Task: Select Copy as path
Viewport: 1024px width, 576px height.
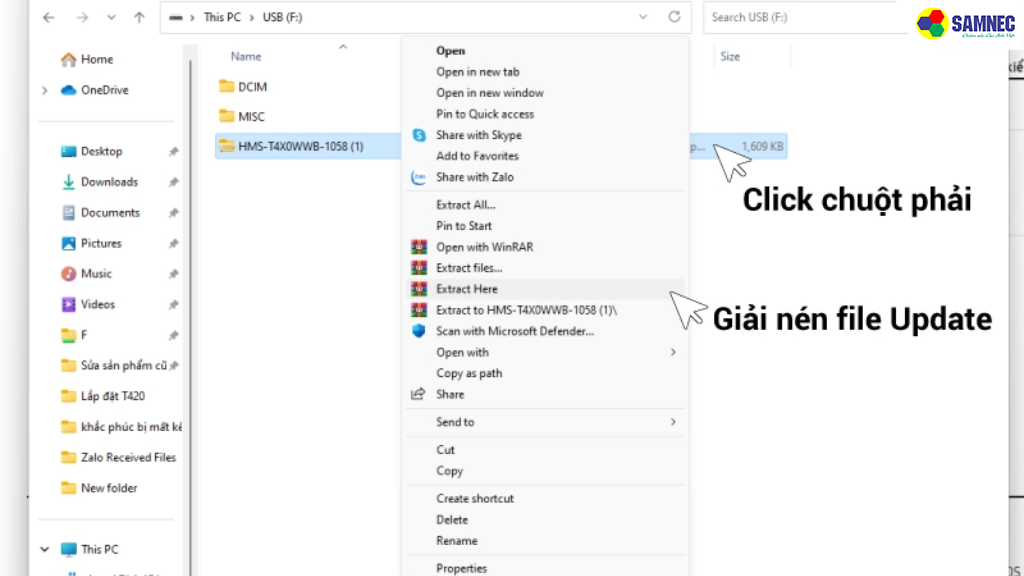Action: tap(469, 373)
